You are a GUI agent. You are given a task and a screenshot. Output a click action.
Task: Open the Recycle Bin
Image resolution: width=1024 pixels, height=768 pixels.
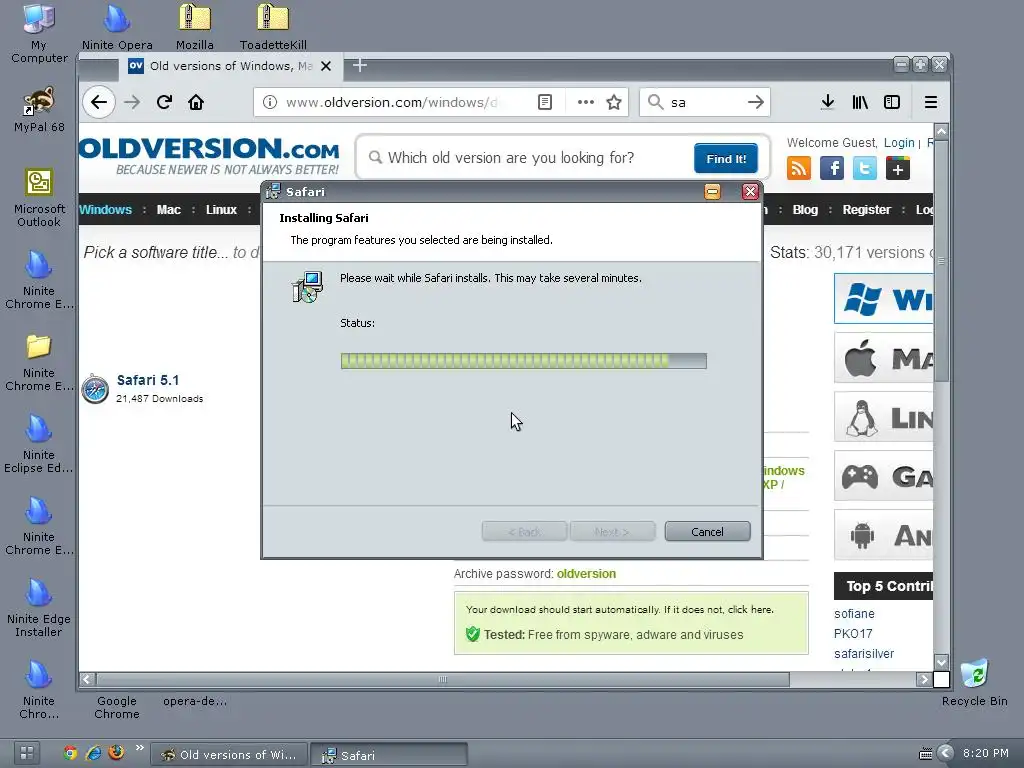tap(974, 682)
